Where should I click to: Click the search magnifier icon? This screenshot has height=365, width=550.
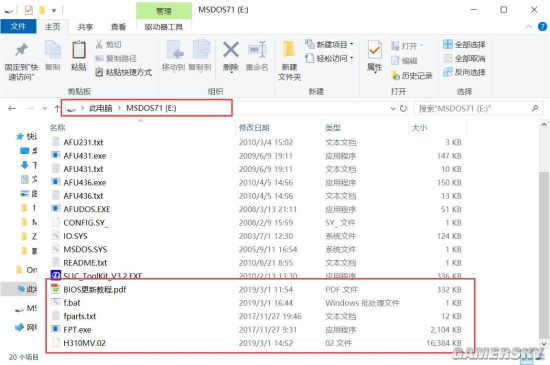(535, 108)
